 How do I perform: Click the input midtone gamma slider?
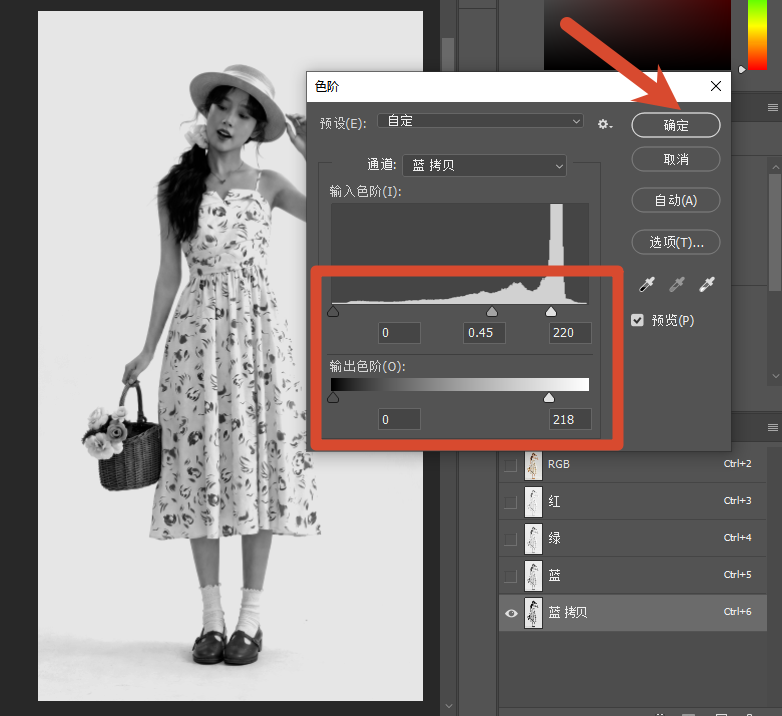coord(492,312)
